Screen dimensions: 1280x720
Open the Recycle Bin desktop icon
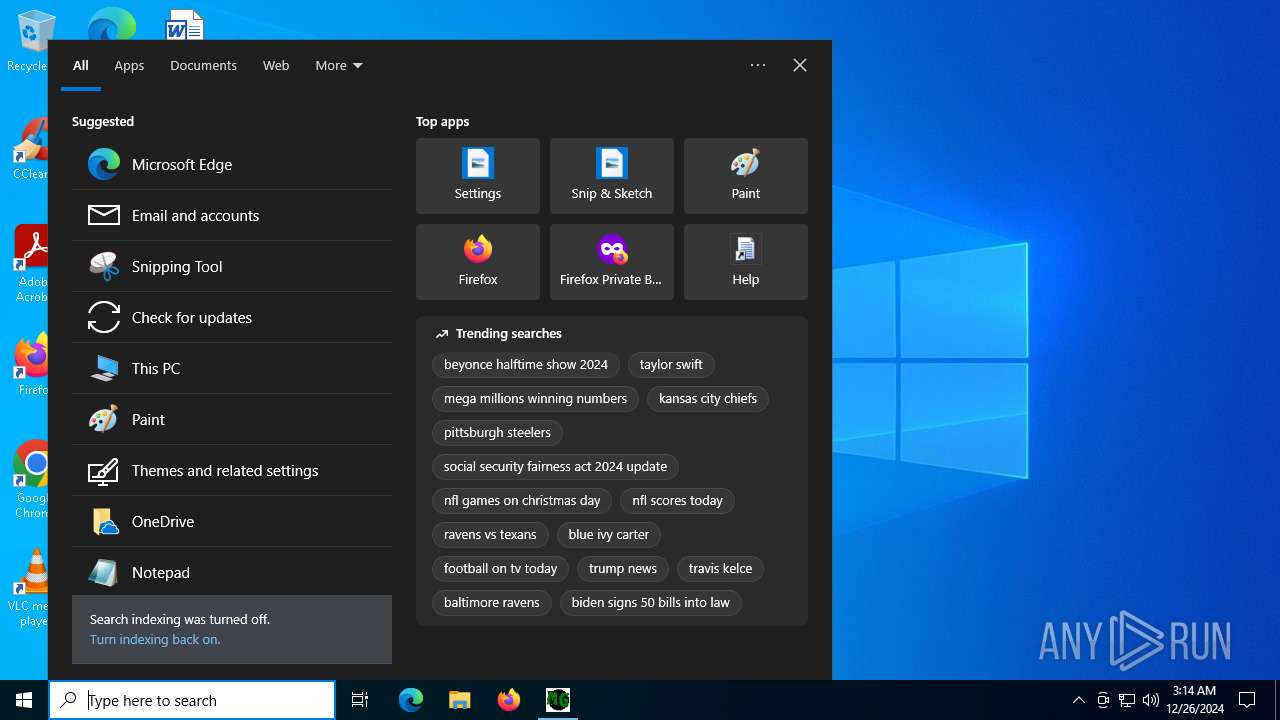[x=30, y=42]
